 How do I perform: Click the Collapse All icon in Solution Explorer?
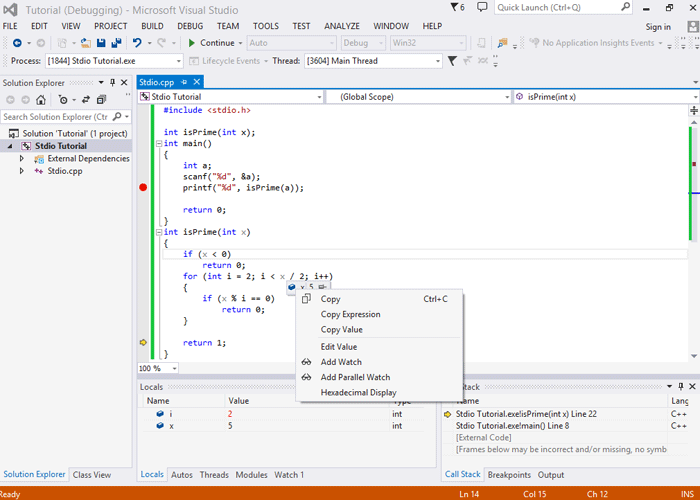(x=101, y=100)
